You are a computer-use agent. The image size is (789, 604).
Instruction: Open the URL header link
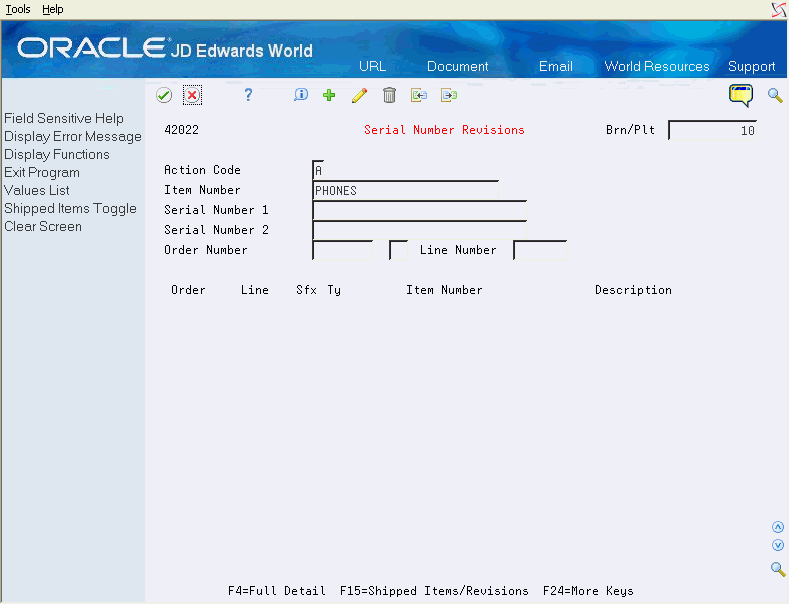click(372, 66)
